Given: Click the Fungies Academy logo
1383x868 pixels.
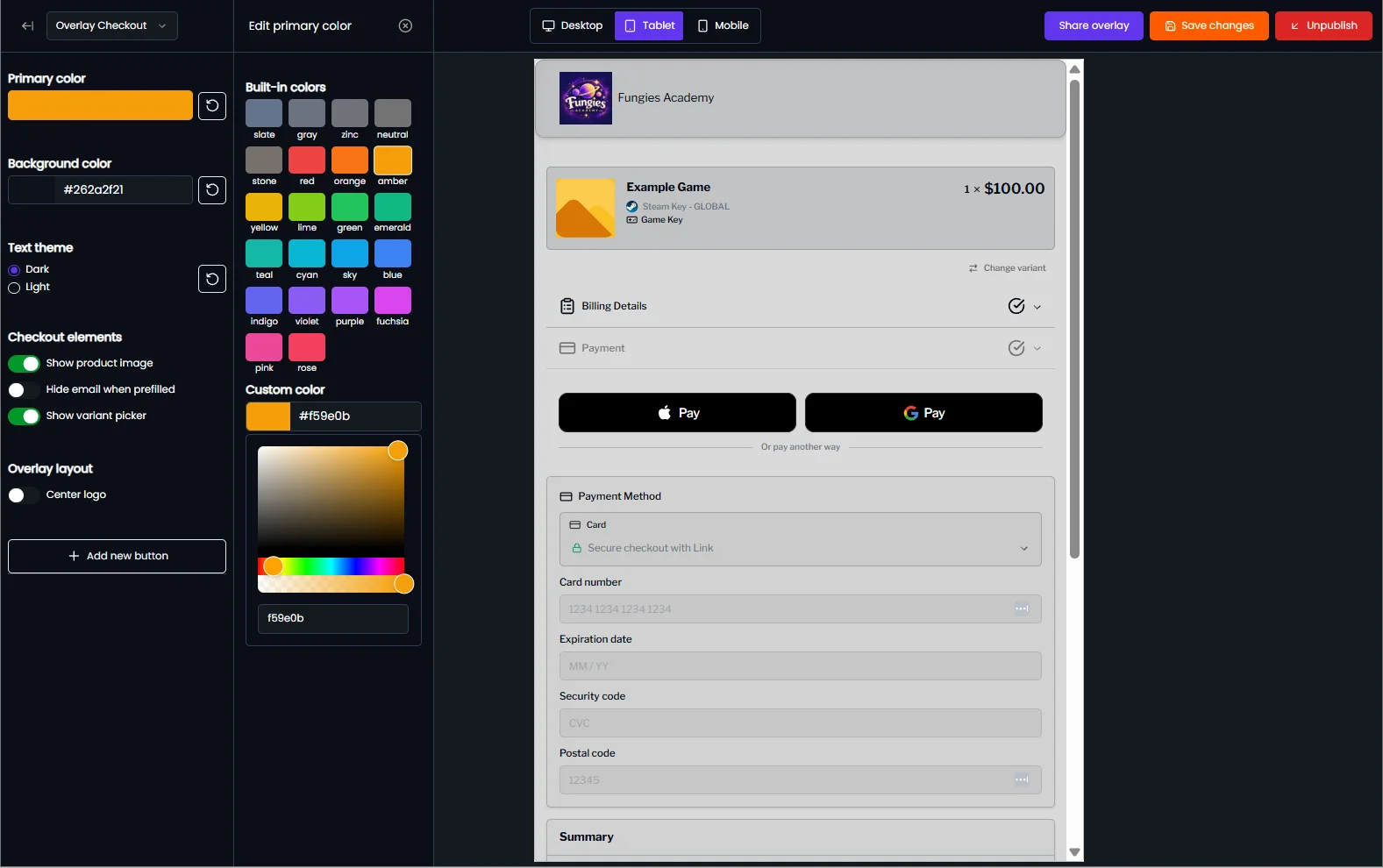Looking at the screenshot, I should point(586,98).
